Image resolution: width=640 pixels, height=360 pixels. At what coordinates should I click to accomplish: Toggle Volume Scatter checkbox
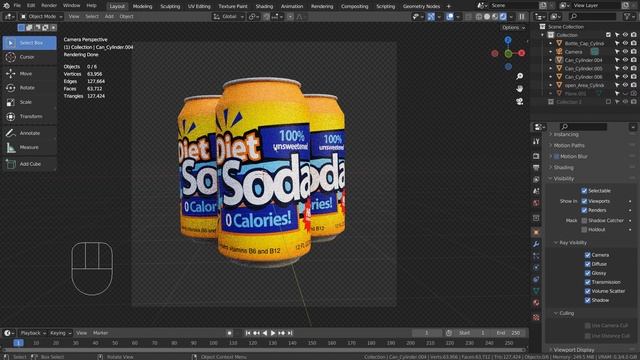pyautogui.click(x=587, y=291)
